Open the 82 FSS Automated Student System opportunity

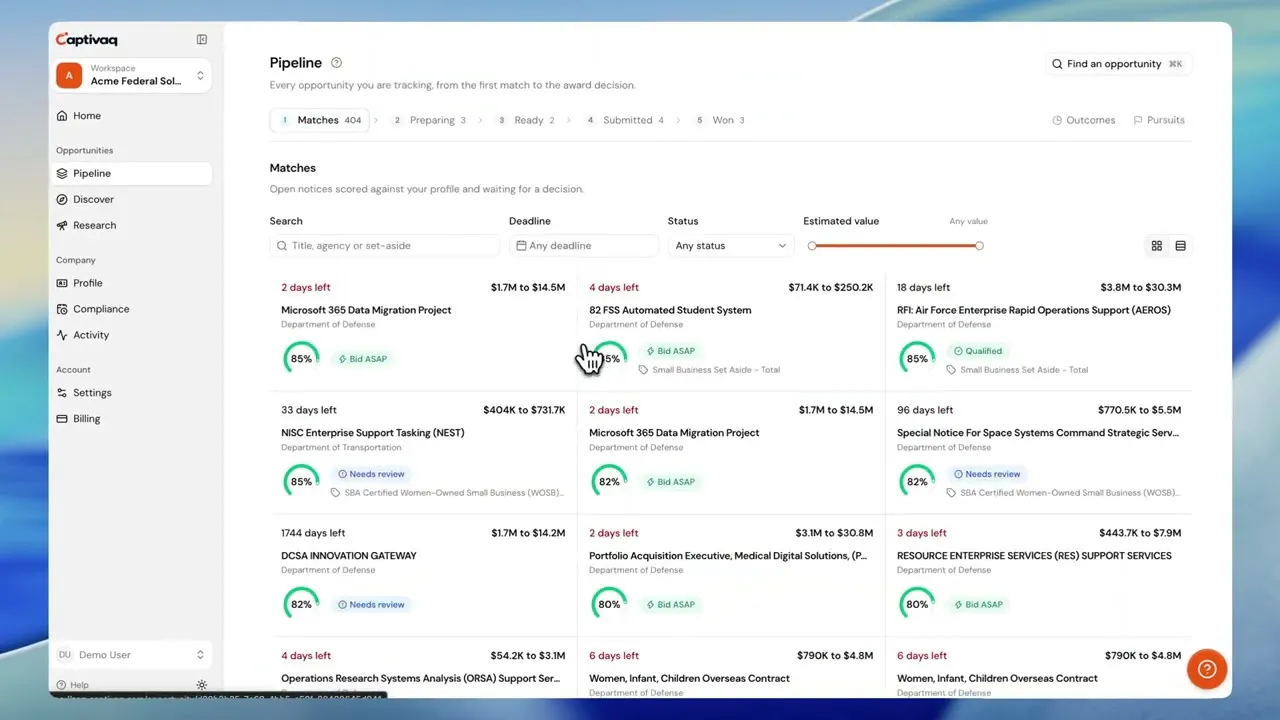tap(670, 310)
